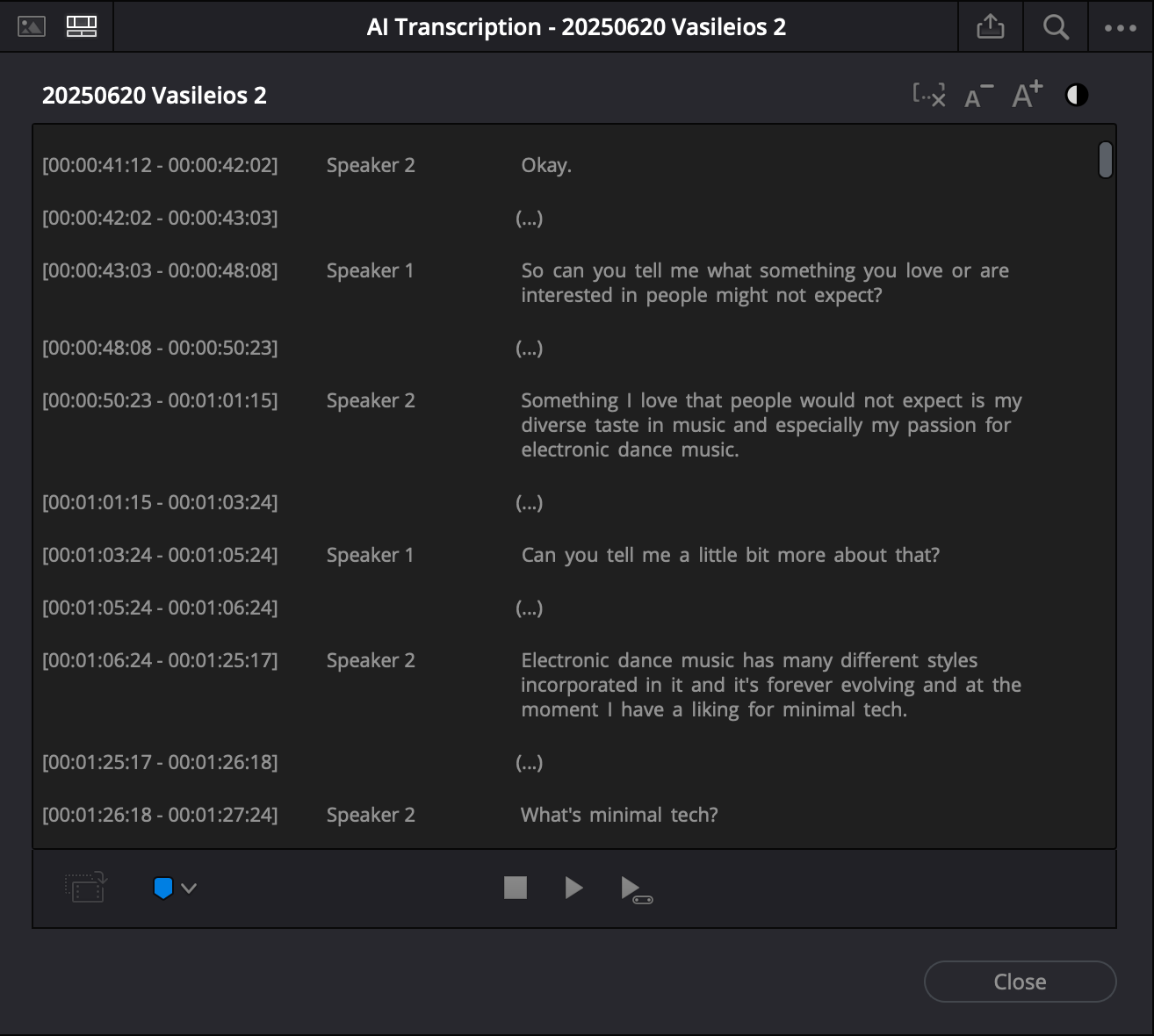Toggle the transcript contrast theme
Viewport: 1154px width, 1036px height.
1075,95
